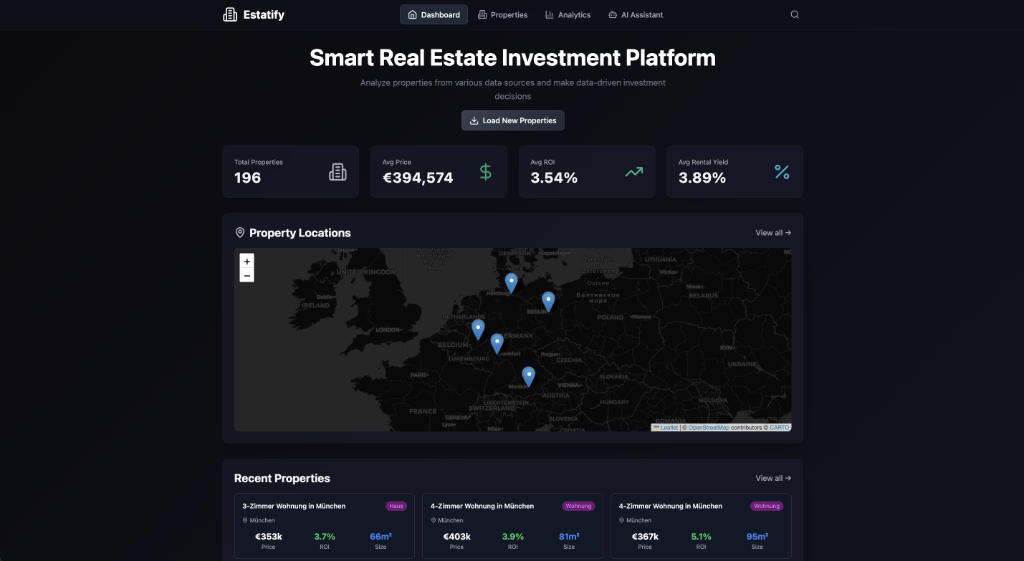Select the map marker near Netherlands border
This screenshot has width=1024, height=561.
(x=478, y=329)
